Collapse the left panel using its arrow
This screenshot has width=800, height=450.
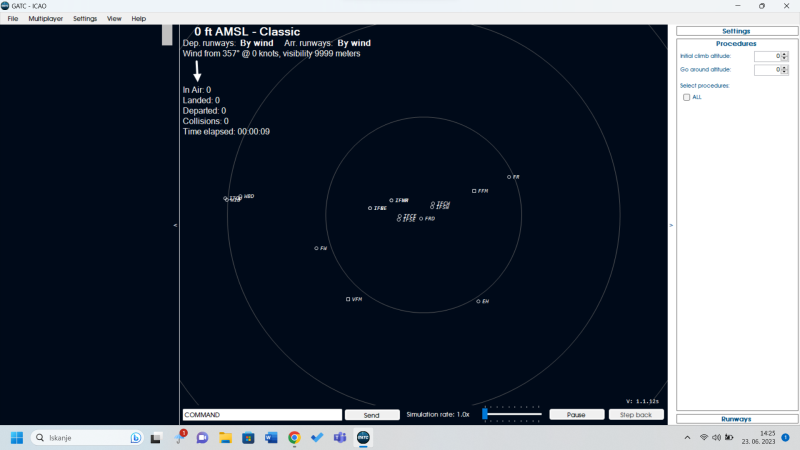pyautogui.click(x=176, y=225)
